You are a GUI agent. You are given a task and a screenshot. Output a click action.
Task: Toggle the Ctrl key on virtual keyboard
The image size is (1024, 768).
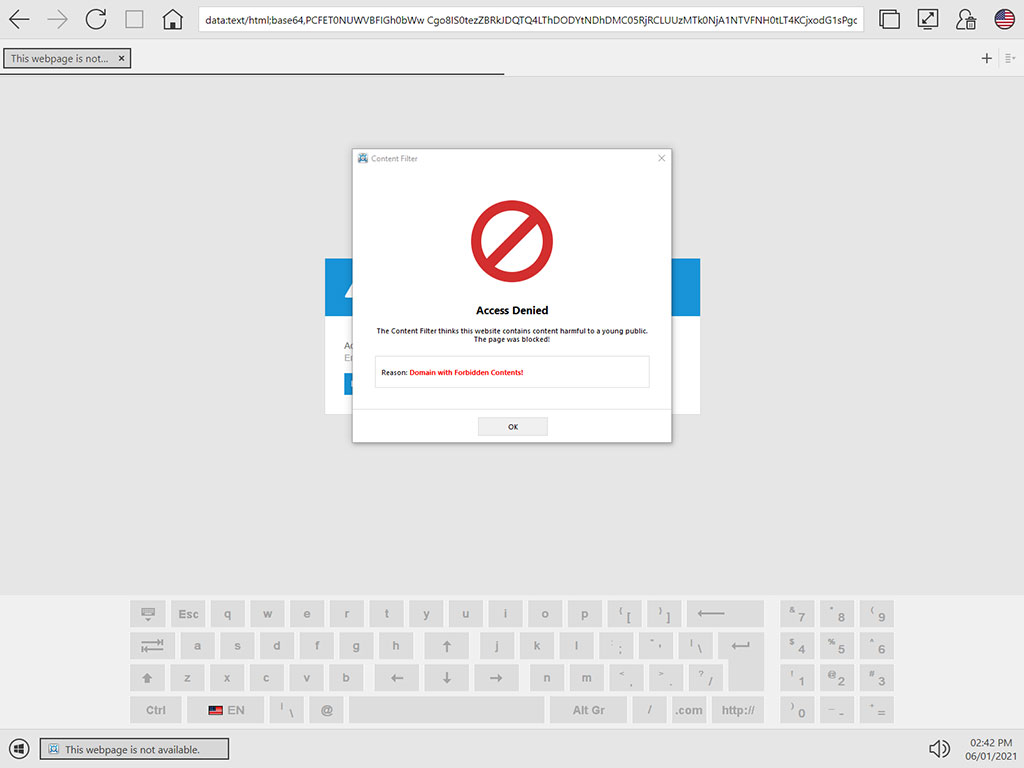point(156,710)
